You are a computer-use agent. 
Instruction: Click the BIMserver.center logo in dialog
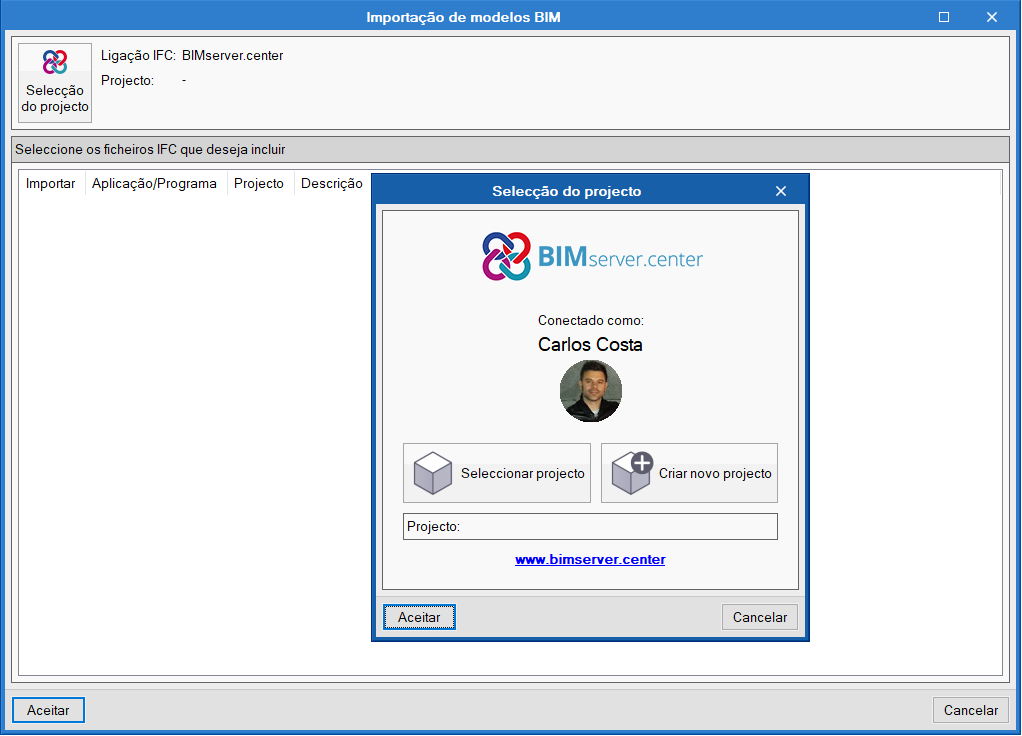[x=592, y=257]
